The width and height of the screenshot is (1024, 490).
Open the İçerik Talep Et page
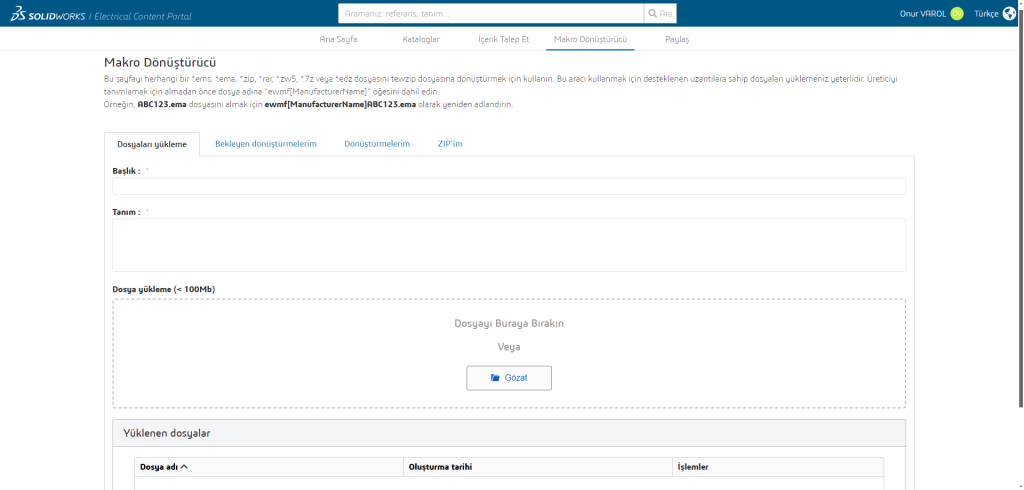505,39
